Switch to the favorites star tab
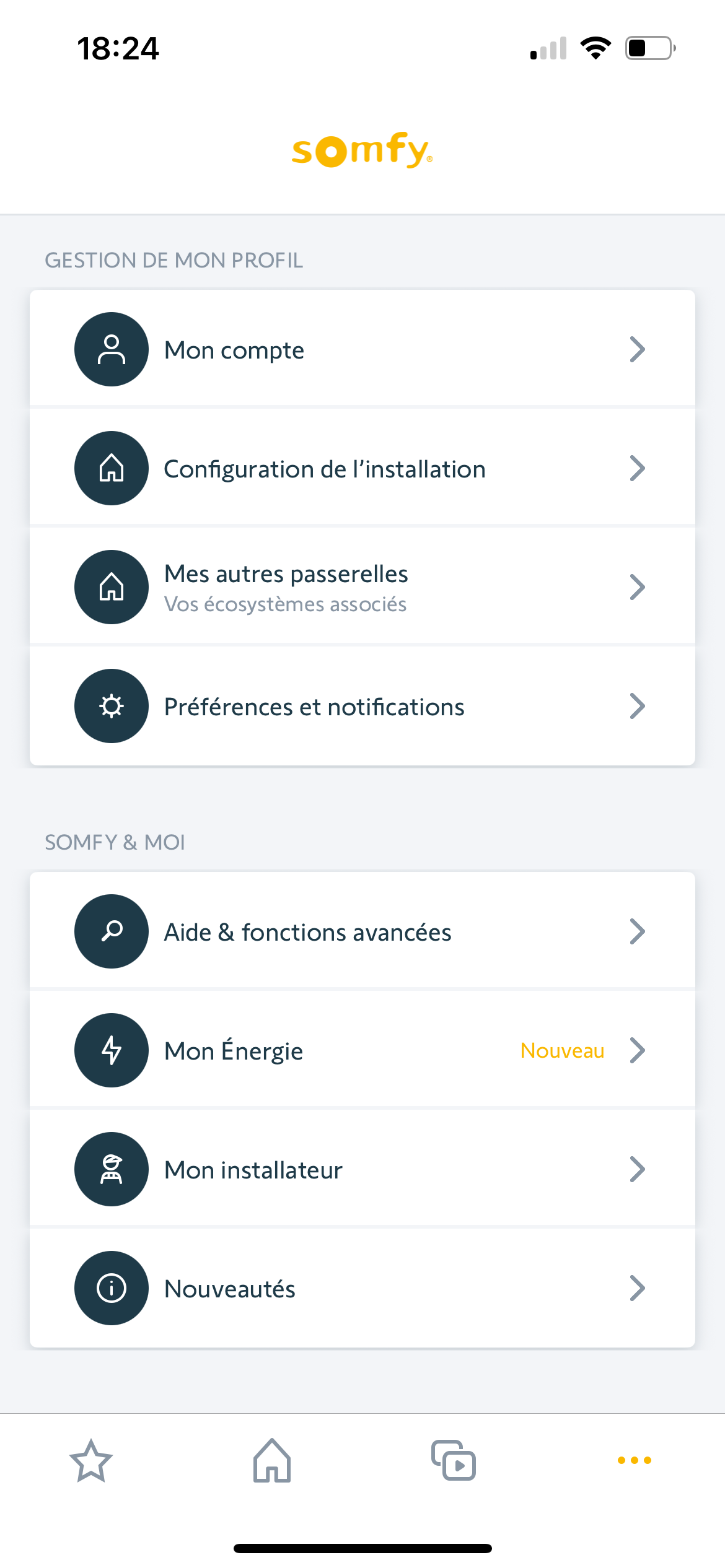 pos(91,1461)
